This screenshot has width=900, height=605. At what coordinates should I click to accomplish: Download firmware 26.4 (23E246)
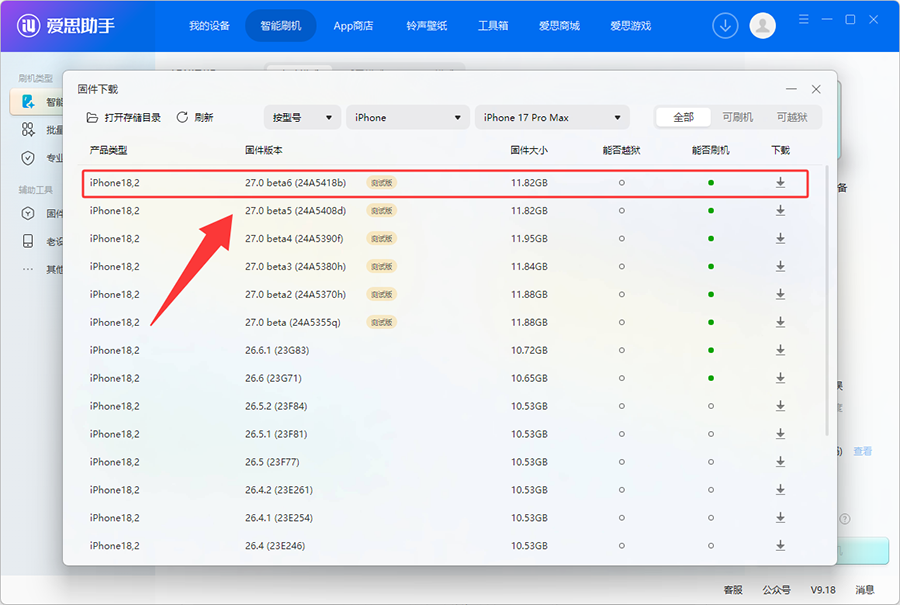780,545
